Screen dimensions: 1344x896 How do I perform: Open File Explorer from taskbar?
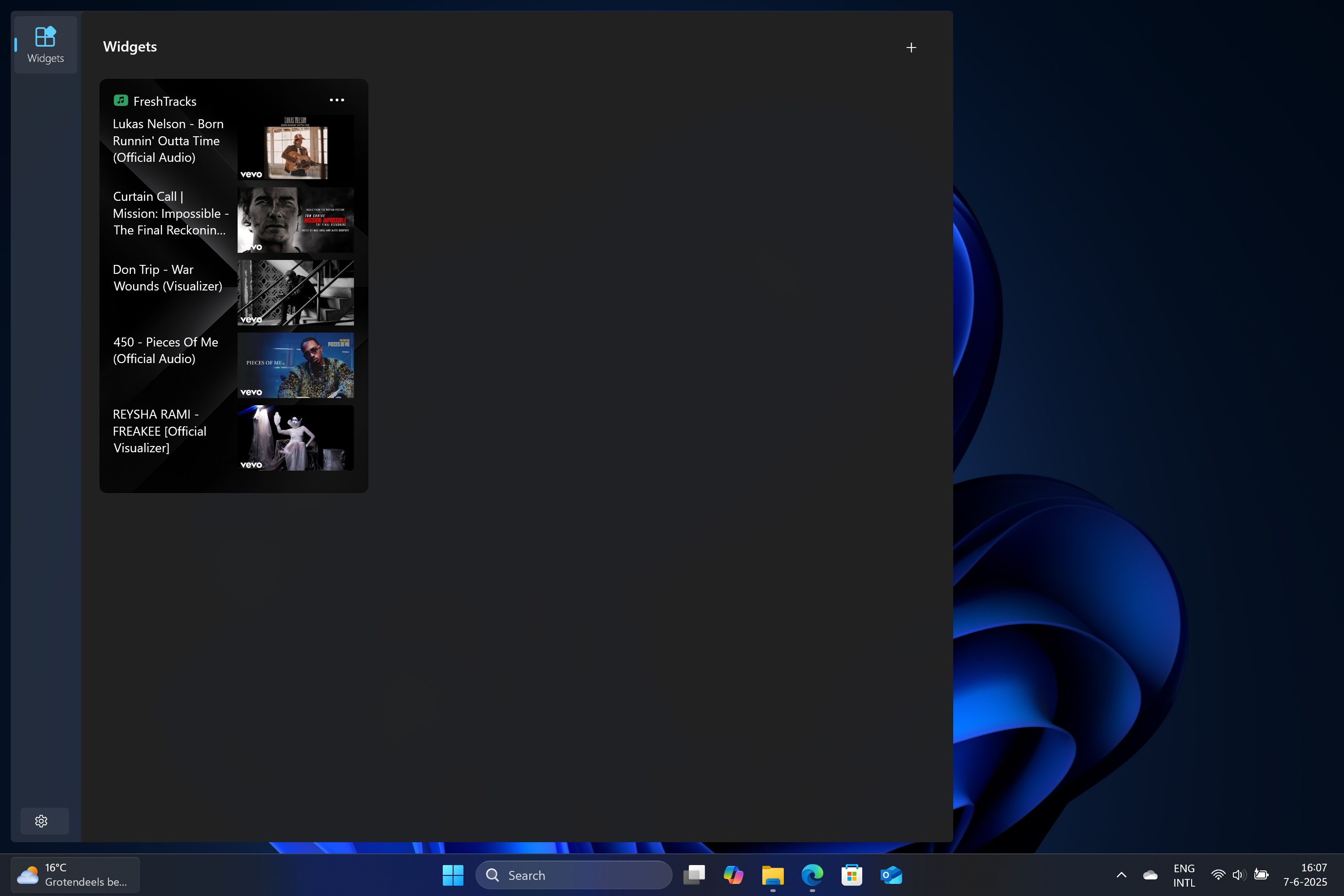tap(773, 875)
